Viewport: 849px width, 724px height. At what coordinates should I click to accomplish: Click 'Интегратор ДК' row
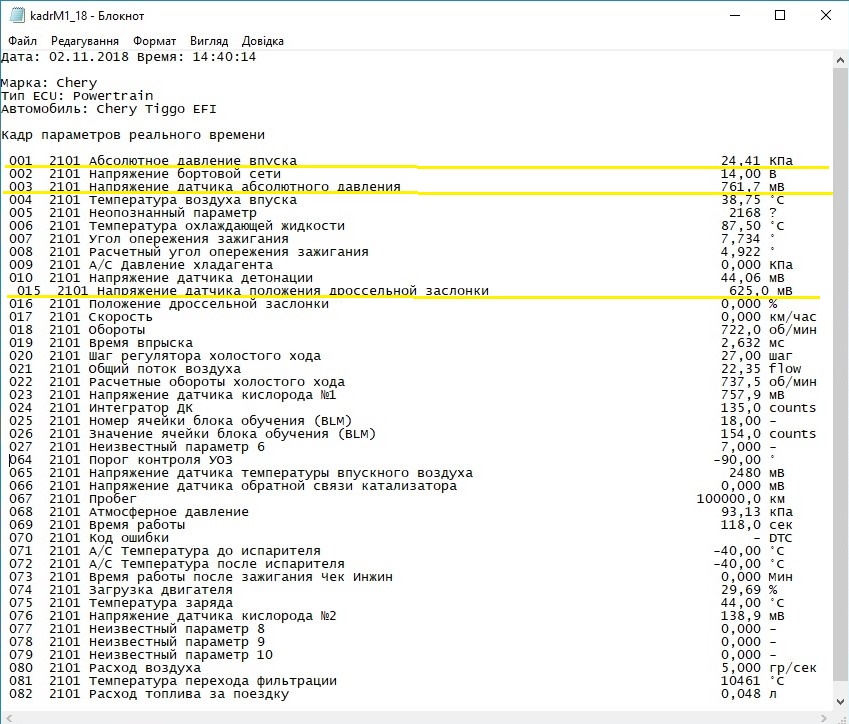(413, 408)
